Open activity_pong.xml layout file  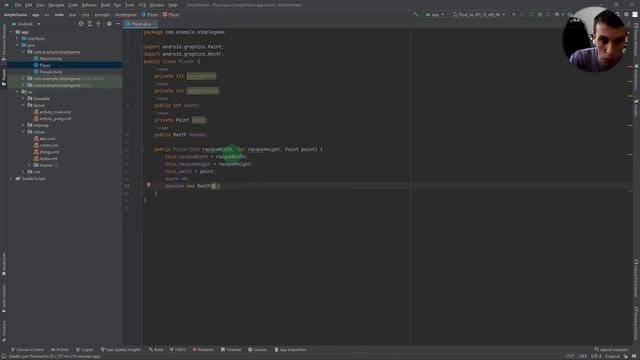point(52,119)
